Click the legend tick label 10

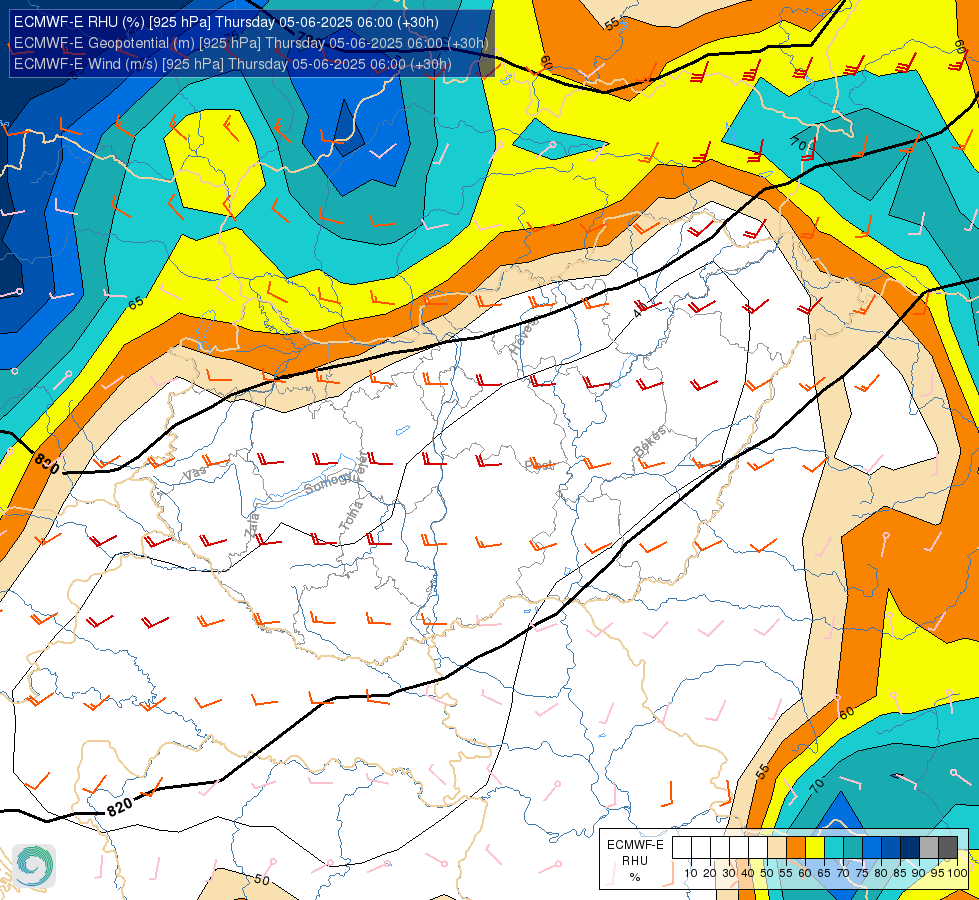pyautogui.click(x=691, y=873)
